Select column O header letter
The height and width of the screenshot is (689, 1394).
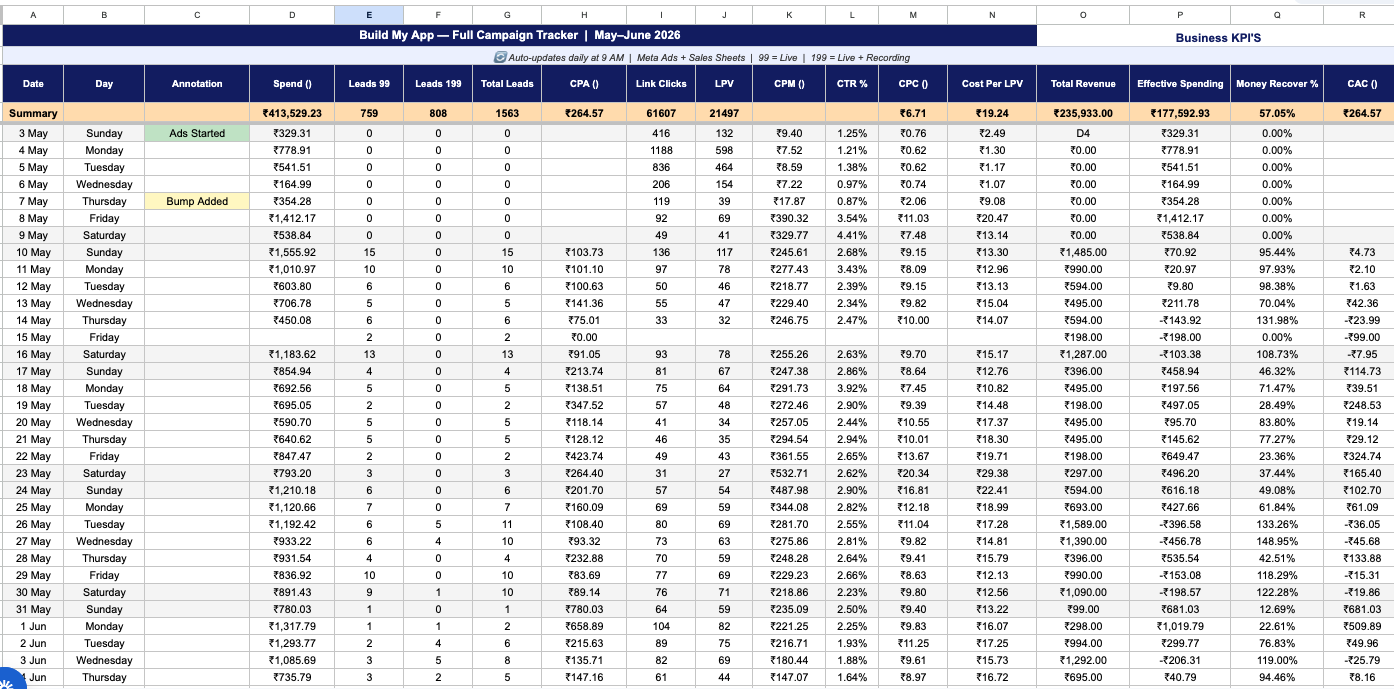click(1083, 15)
